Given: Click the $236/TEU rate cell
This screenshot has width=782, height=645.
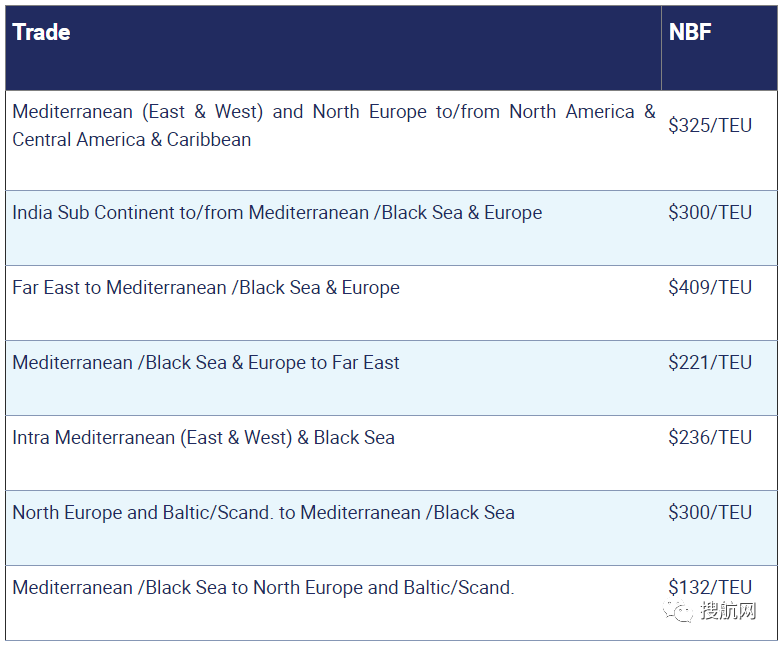Looking at the screenshot, I should 710,437.
